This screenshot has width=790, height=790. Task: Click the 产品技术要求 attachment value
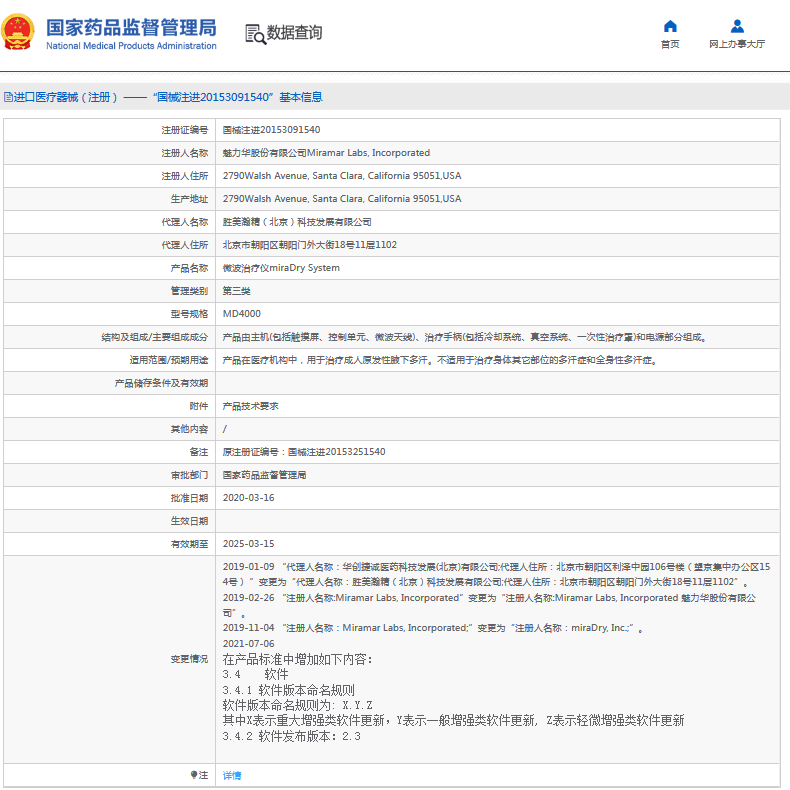pos(250,406)
